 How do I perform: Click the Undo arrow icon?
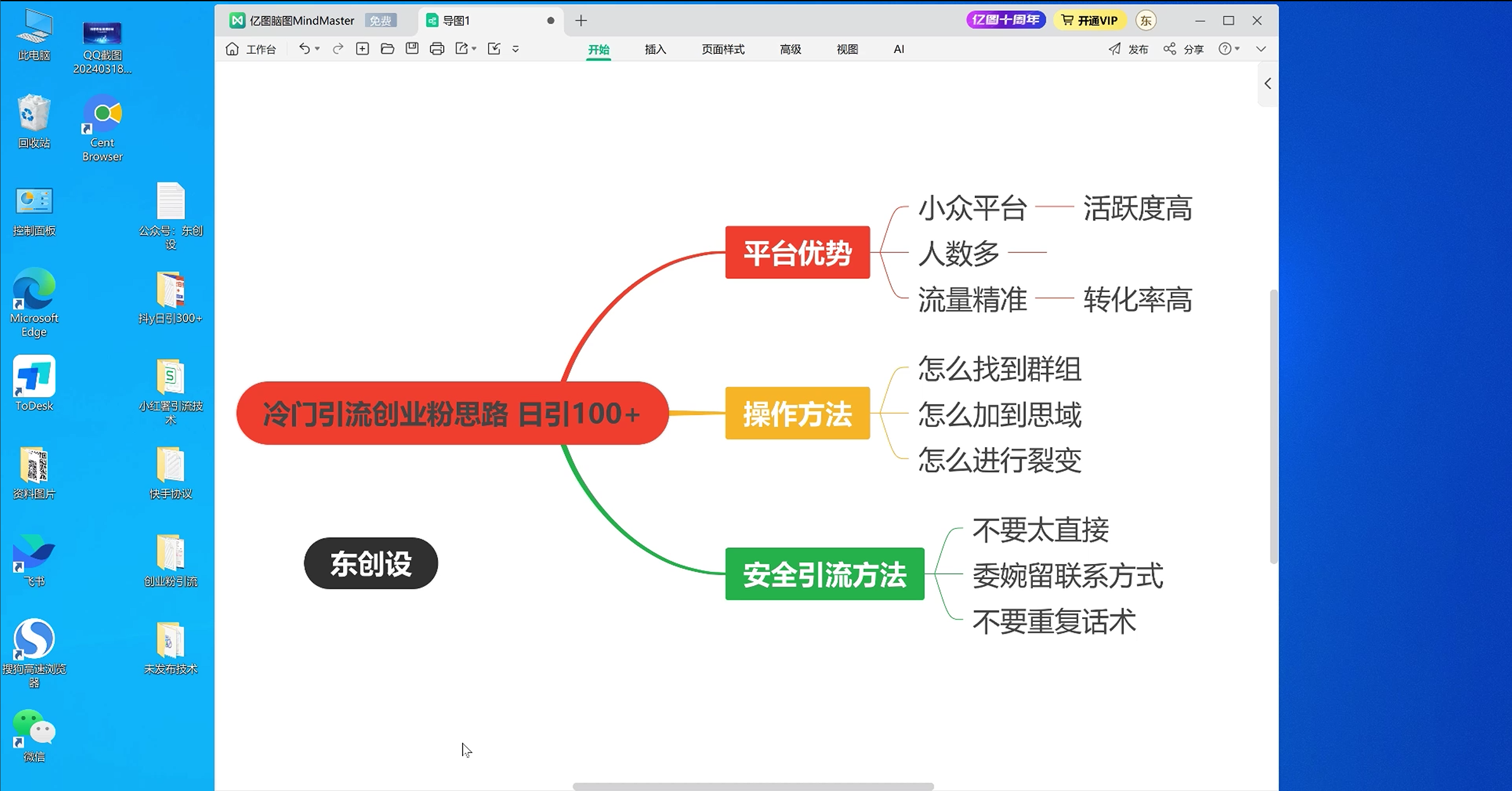click(306, 48)
